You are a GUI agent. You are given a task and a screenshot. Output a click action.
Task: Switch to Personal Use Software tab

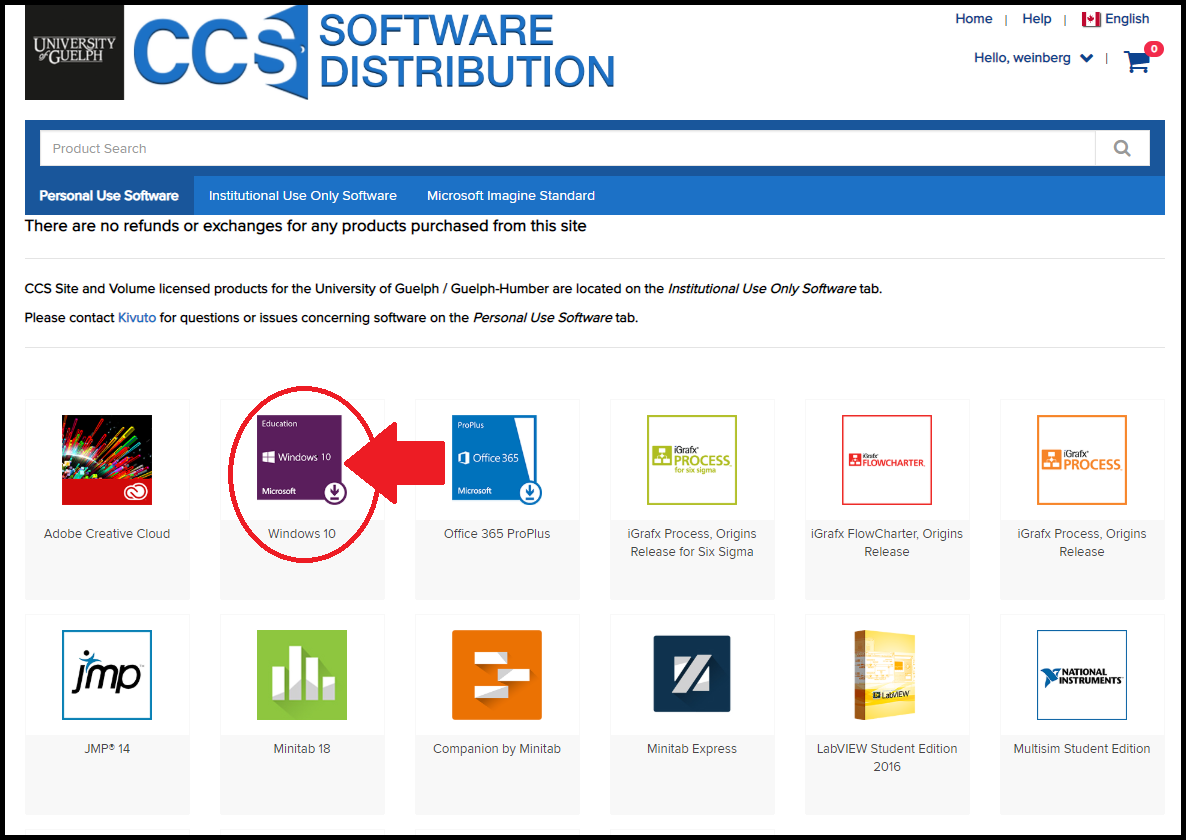point(109,196)
